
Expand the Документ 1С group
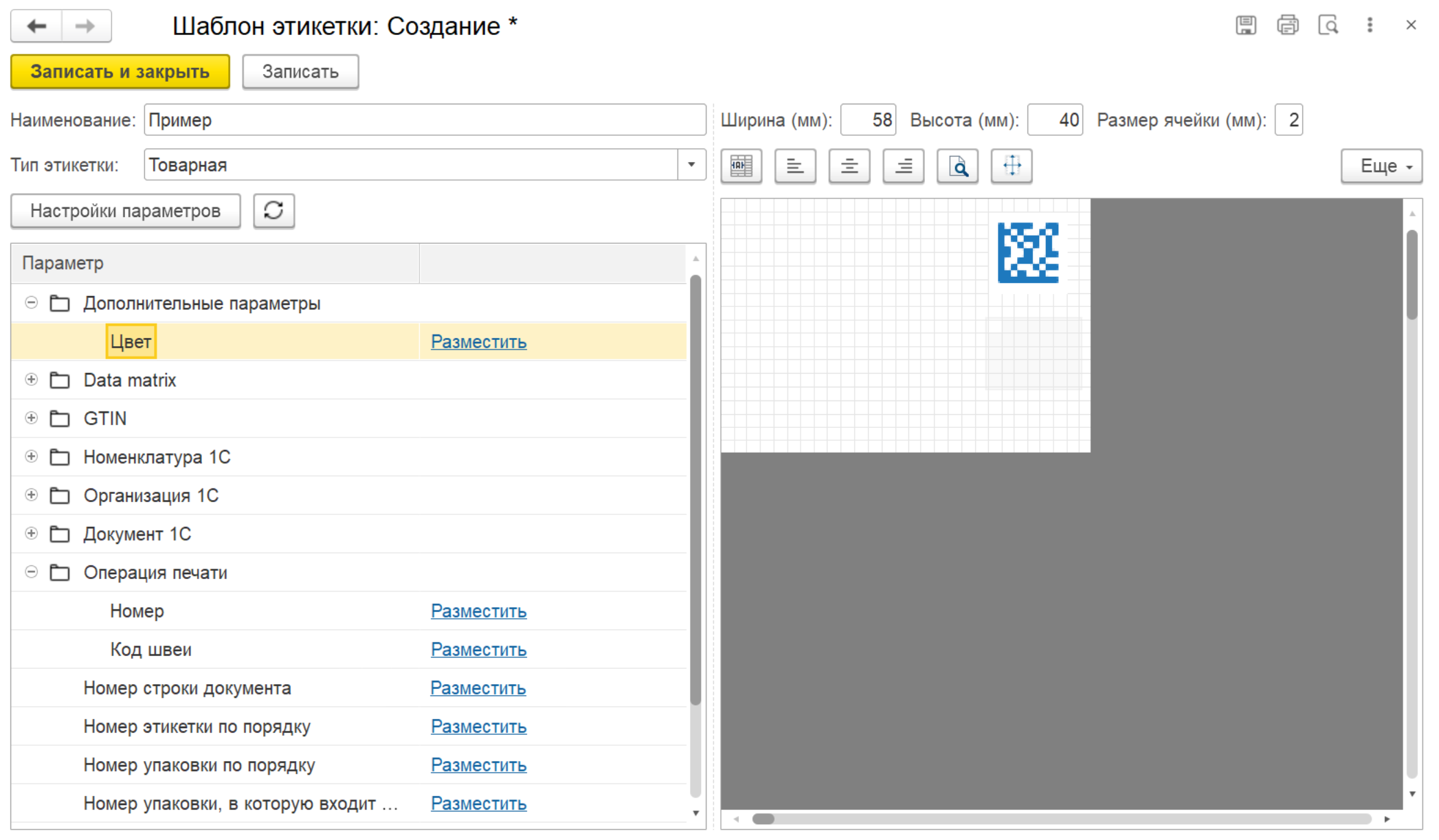tap(31, 533)
